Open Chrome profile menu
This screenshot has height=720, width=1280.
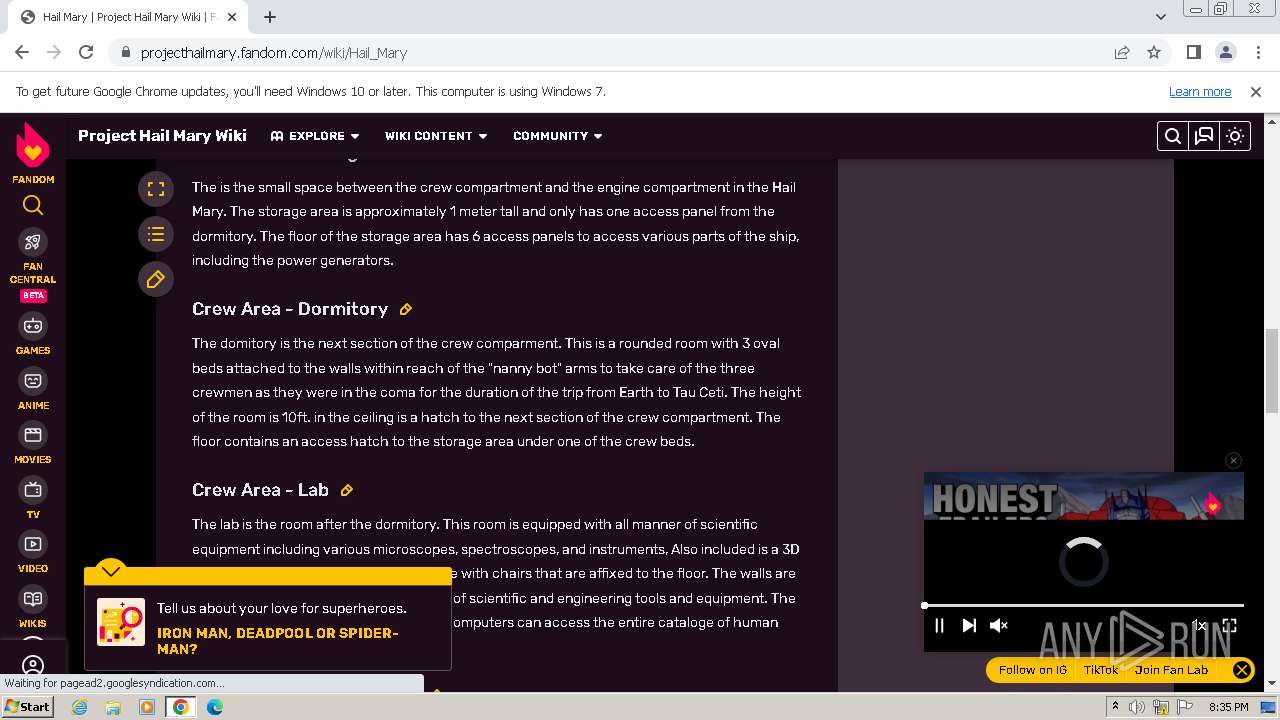click(x=1226, y=53)
